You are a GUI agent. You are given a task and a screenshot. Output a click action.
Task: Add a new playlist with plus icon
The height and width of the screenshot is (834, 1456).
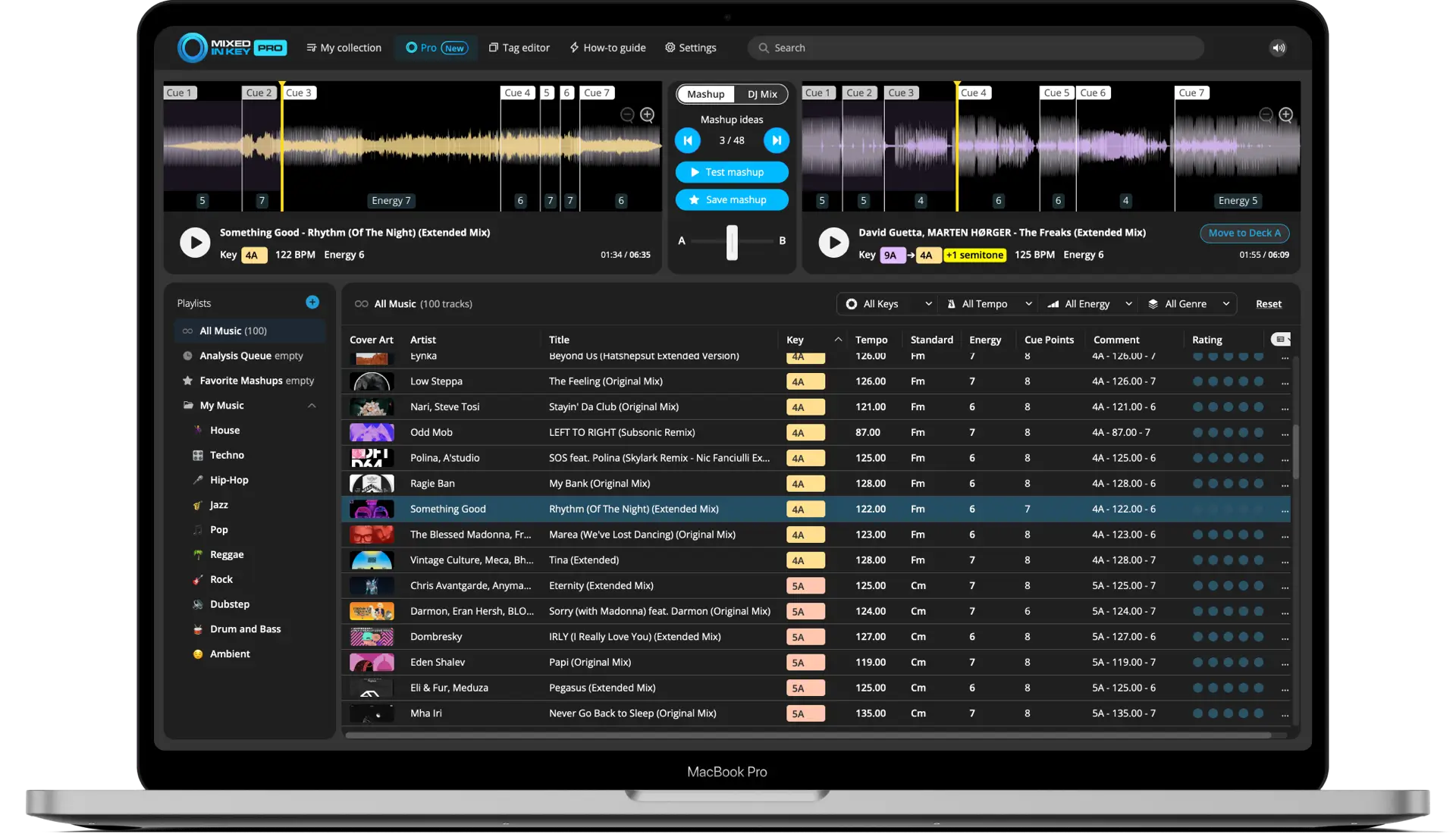point(312,303)
